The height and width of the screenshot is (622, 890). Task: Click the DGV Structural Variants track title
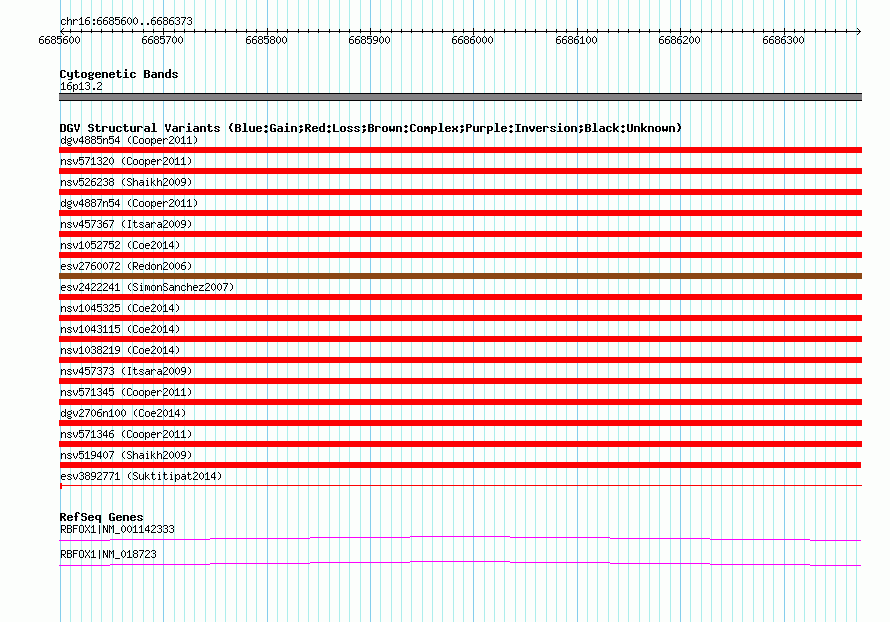pyautogui.click(x=370, y=128)
